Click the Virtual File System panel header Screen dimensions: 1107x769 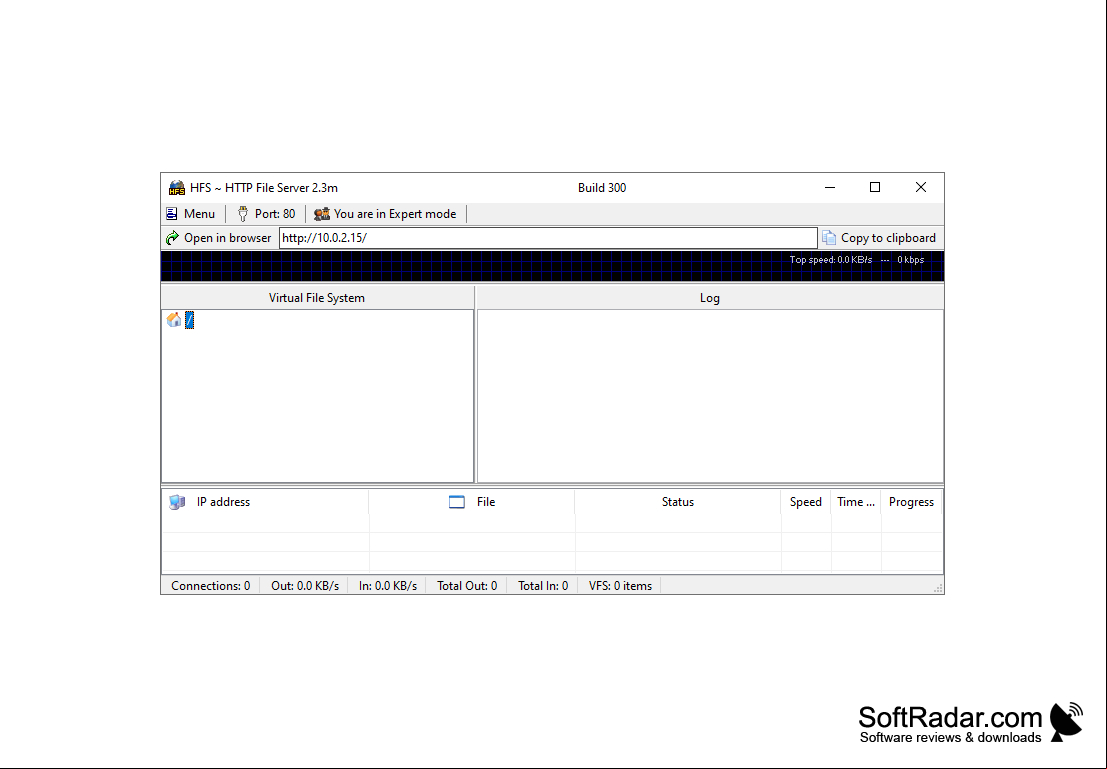(x=317, y=298)
